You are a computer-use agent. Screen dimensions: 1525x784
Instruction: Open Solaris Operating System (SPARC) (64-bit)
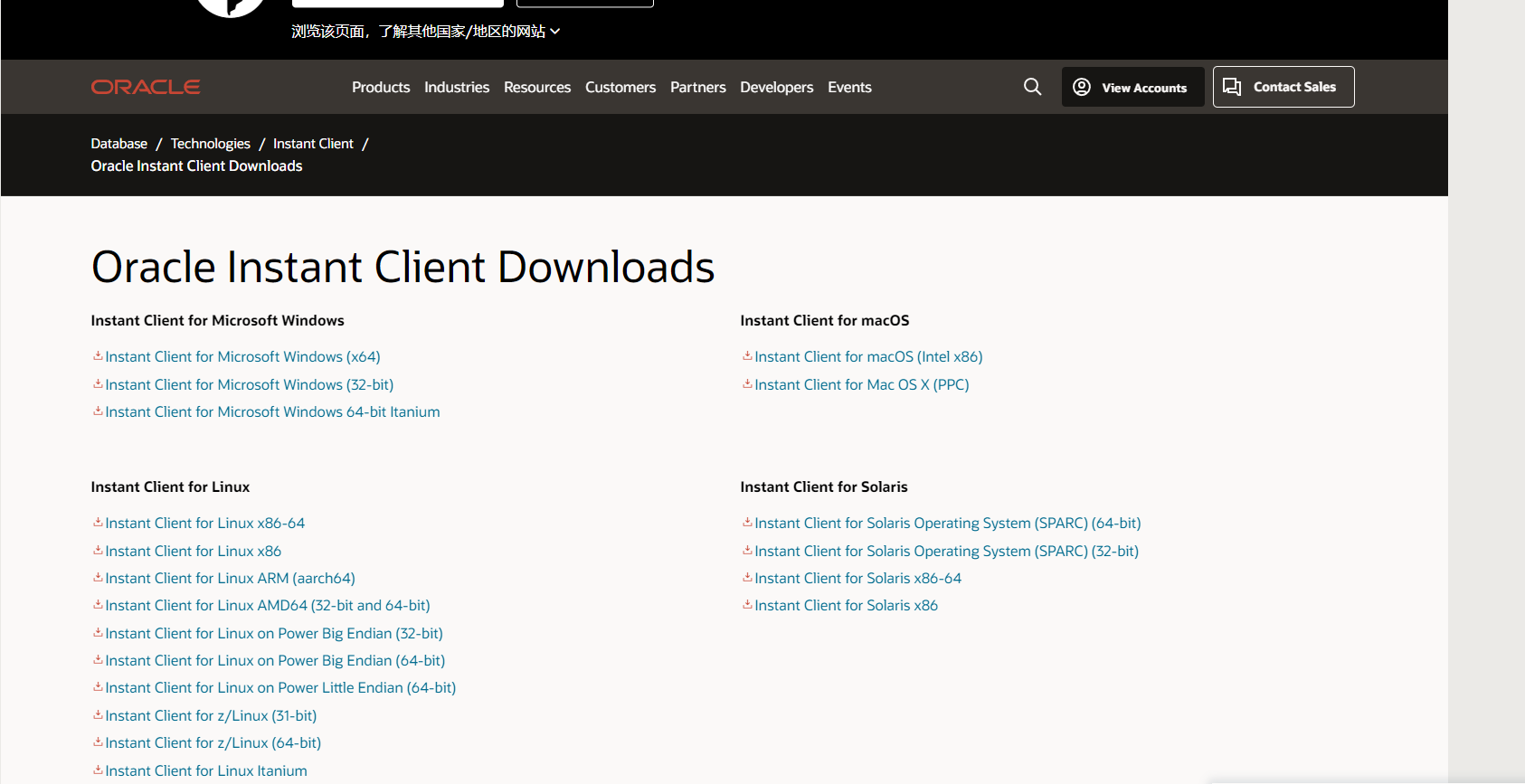click(x=948, y=524)
